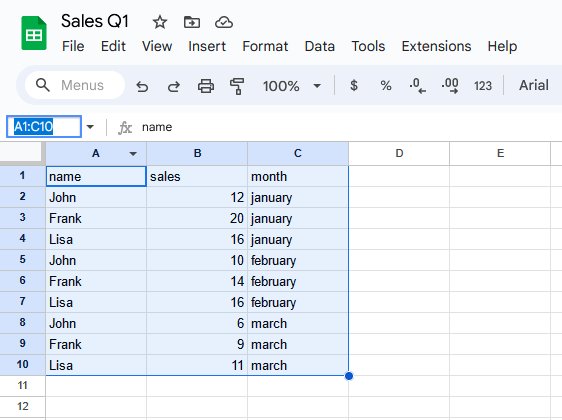Open the Help menu
Viewport: 562px width, 420px height.
(502, 46)
